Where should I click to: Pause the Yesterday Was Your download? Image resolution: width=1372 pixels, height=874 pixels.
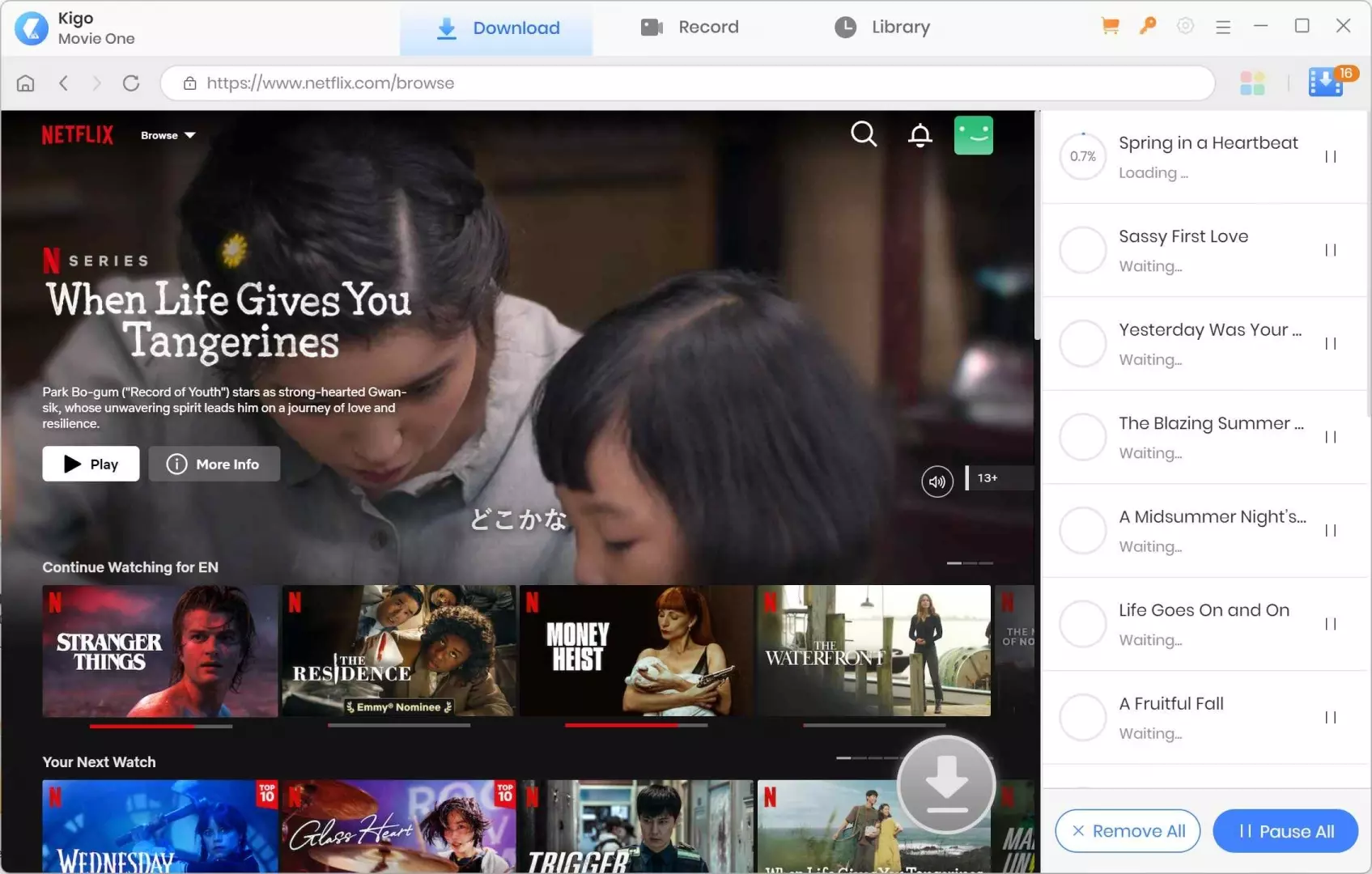pos(1330,344)
